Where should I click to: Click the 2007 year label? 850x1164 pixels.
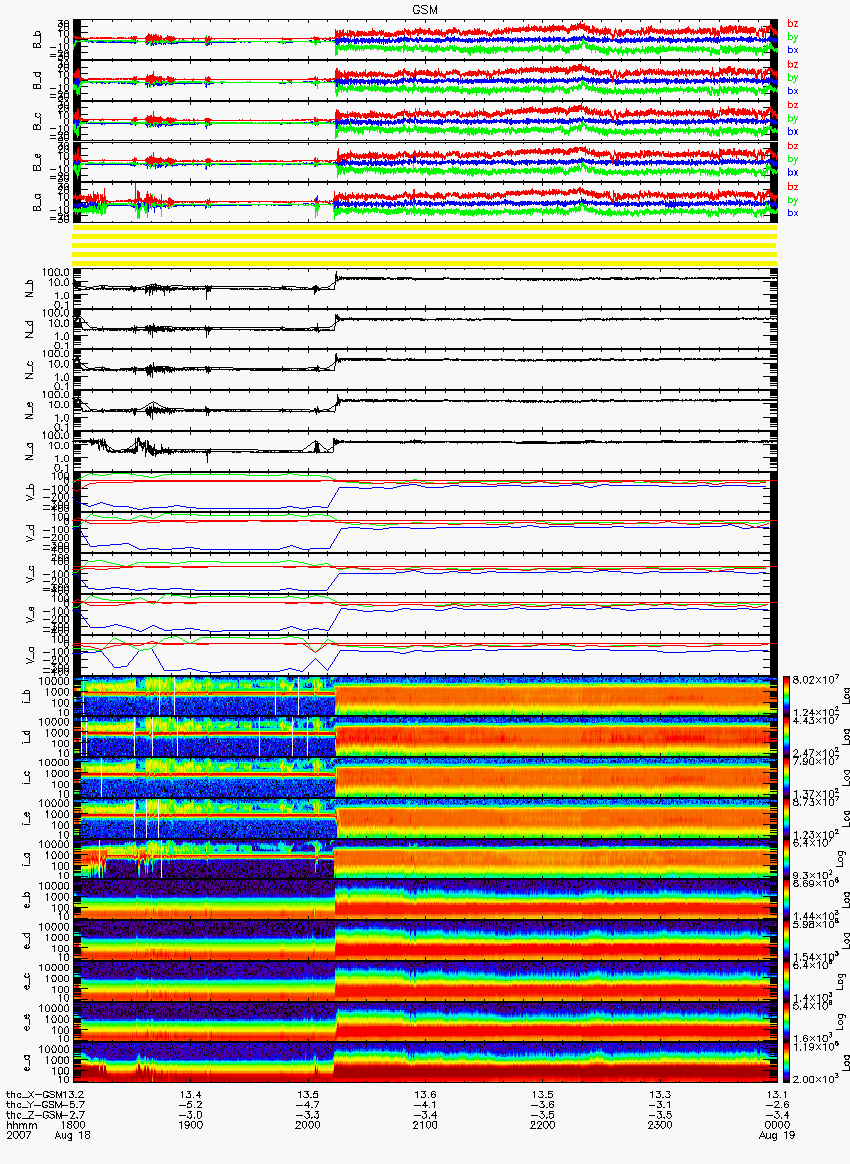pyautogui.click(x=19, y=1135)
